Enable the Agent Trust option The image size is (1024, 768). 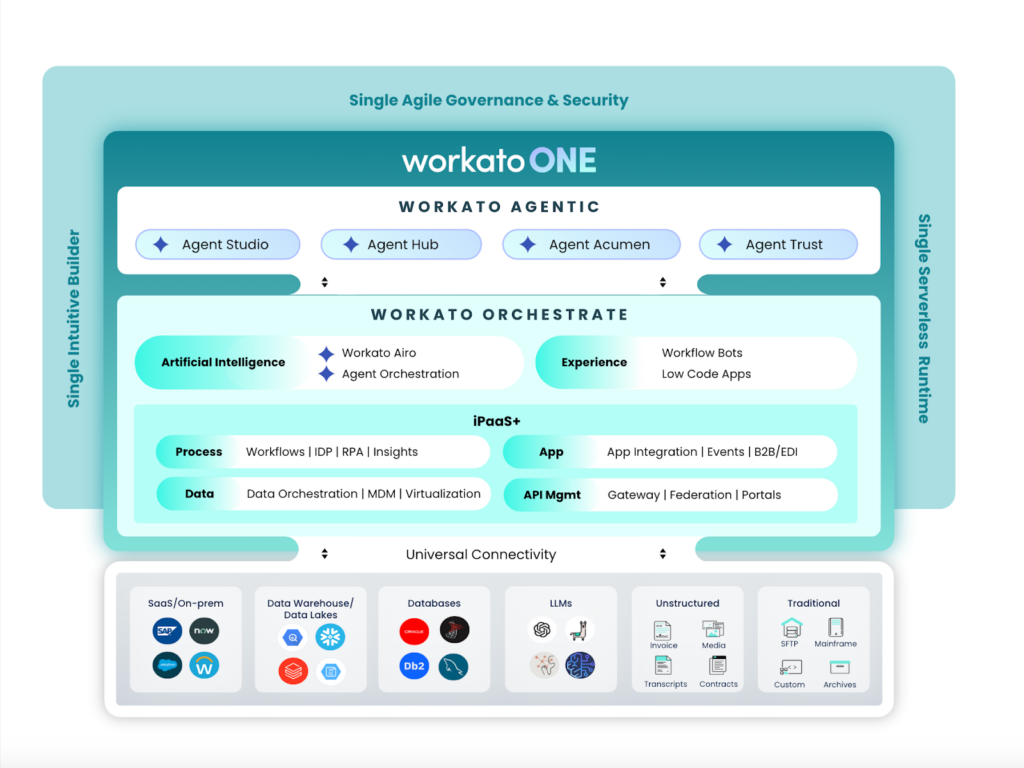[778, 244]
